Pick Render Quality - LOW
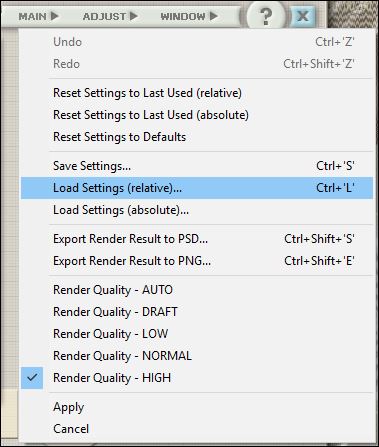379x447 pixels. coord(197,334)
